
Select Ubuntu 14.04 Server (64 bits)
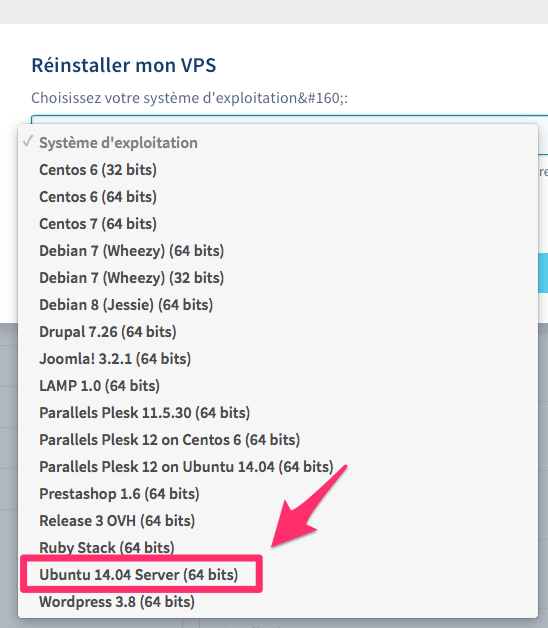278,575
